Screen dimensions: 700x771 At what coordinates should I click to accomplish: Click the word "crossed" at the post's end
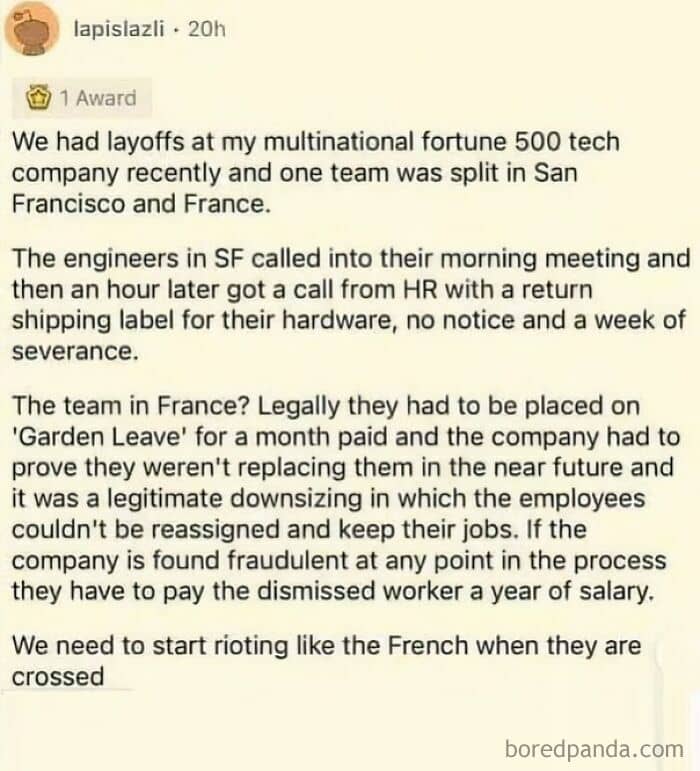click(58, 676)
